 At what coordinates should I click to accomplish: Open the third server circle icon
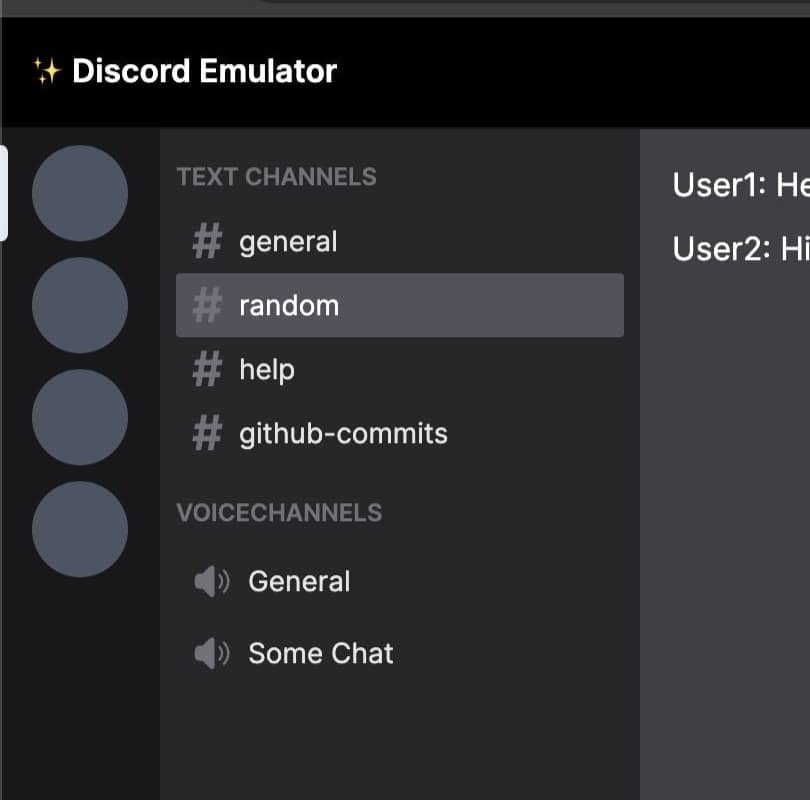(x=80, y=417)
